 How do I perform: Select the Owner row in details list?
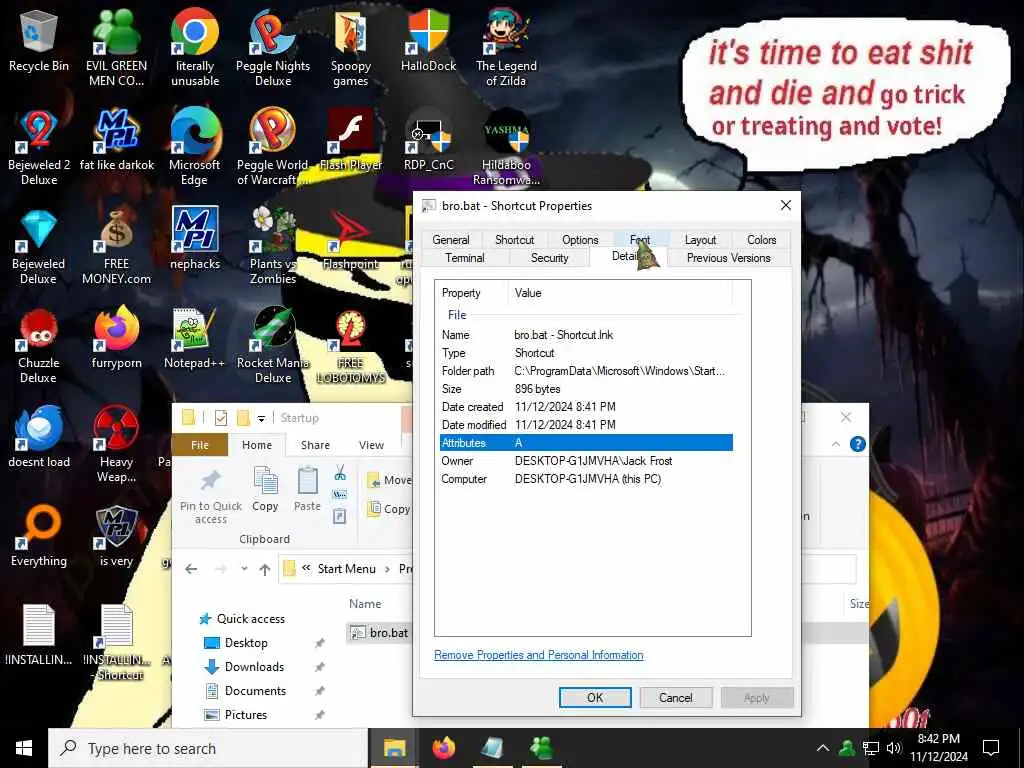(x=586, y=461)
